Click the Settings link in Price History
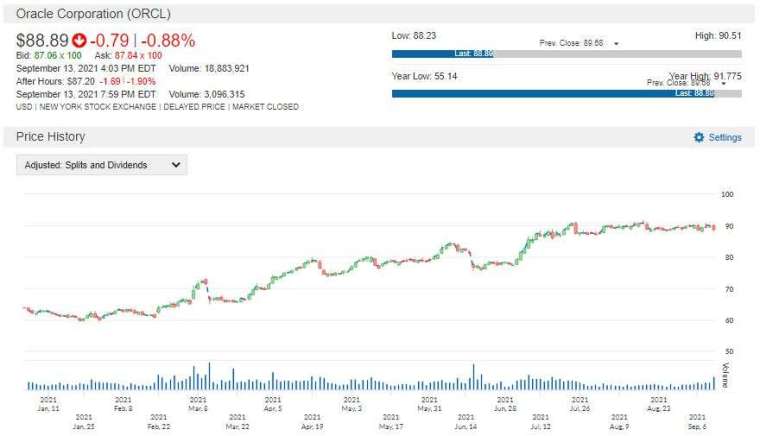760x436 pixels. 725,138
